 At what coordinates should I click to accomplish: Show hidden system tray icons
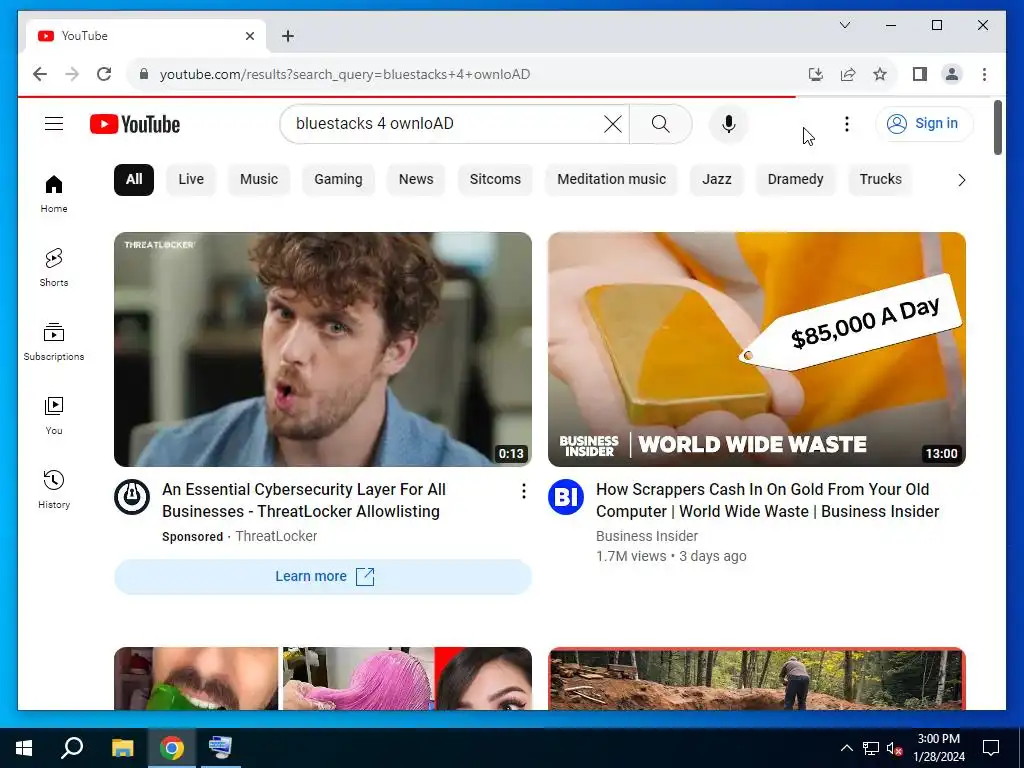click(x=846, y=748)
